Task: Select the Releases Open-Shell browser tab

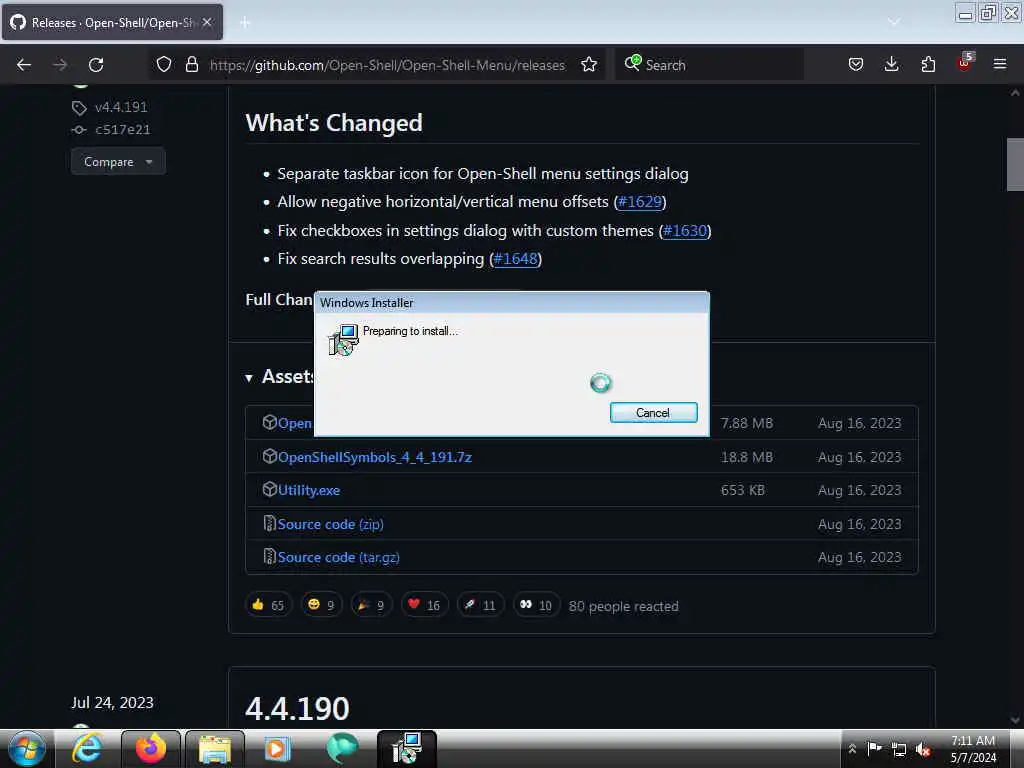Action: (x=112, y=22)
